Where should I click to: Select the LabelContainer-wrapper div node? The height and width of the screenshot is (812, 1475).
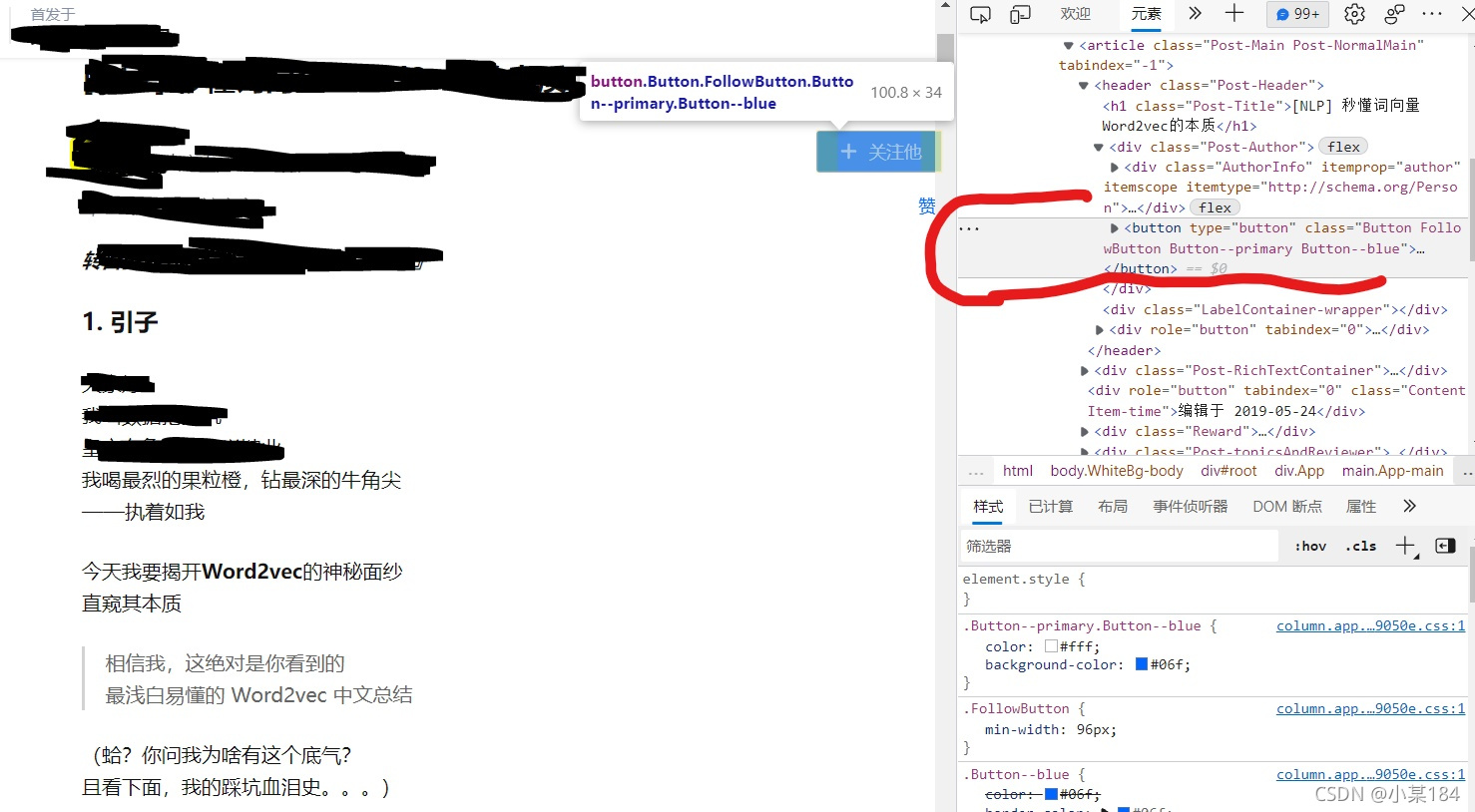tap(1275, 310)
